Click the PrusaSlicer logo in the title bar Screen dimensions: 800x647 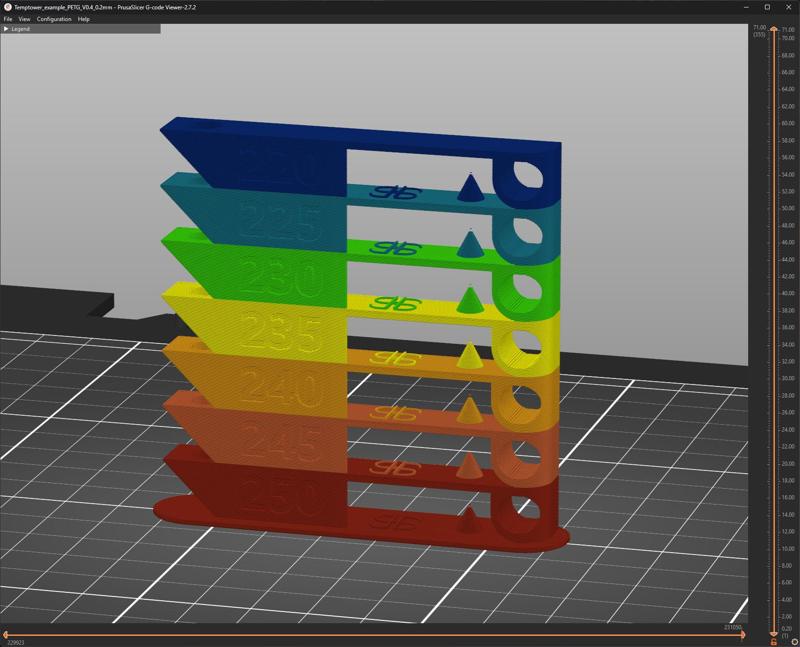7,7
